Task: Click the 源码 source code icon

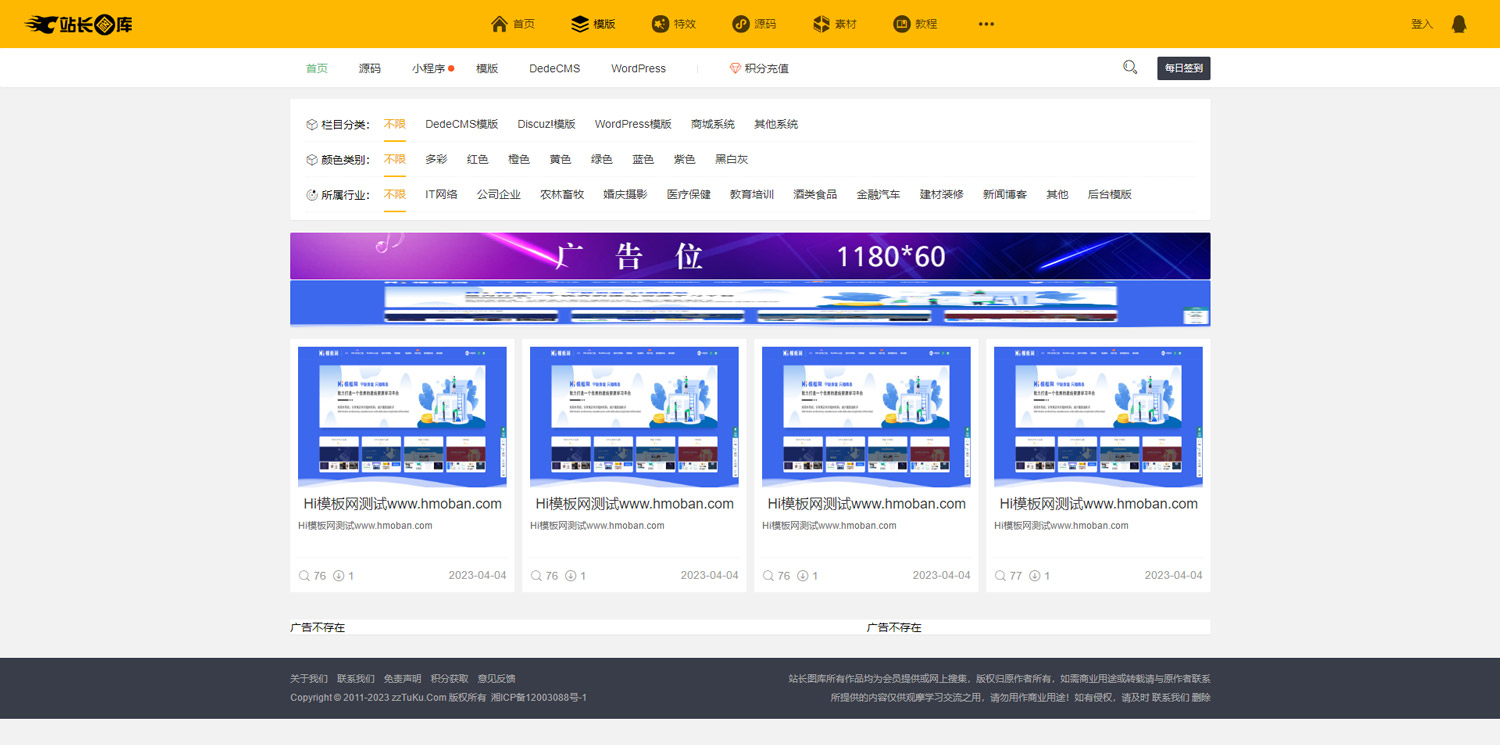Action: click(740, 24)
